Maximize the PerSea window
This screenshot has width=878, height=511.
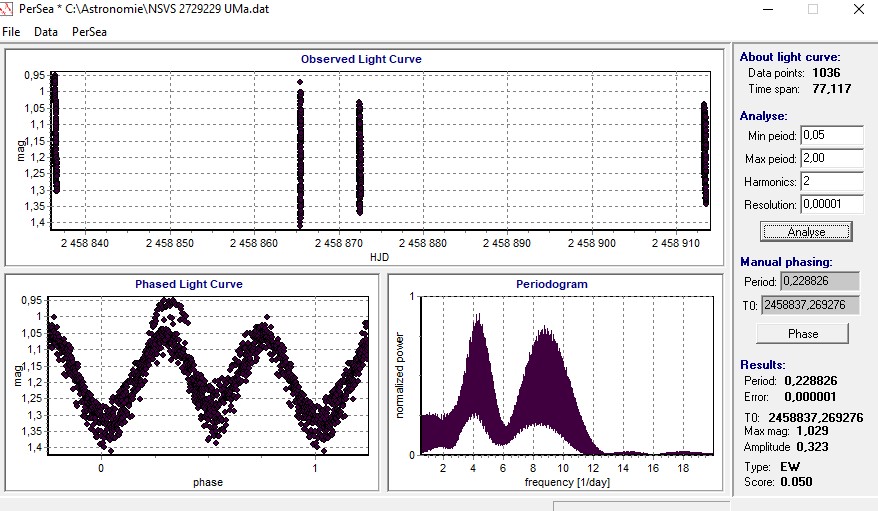(x=813, y=9)
